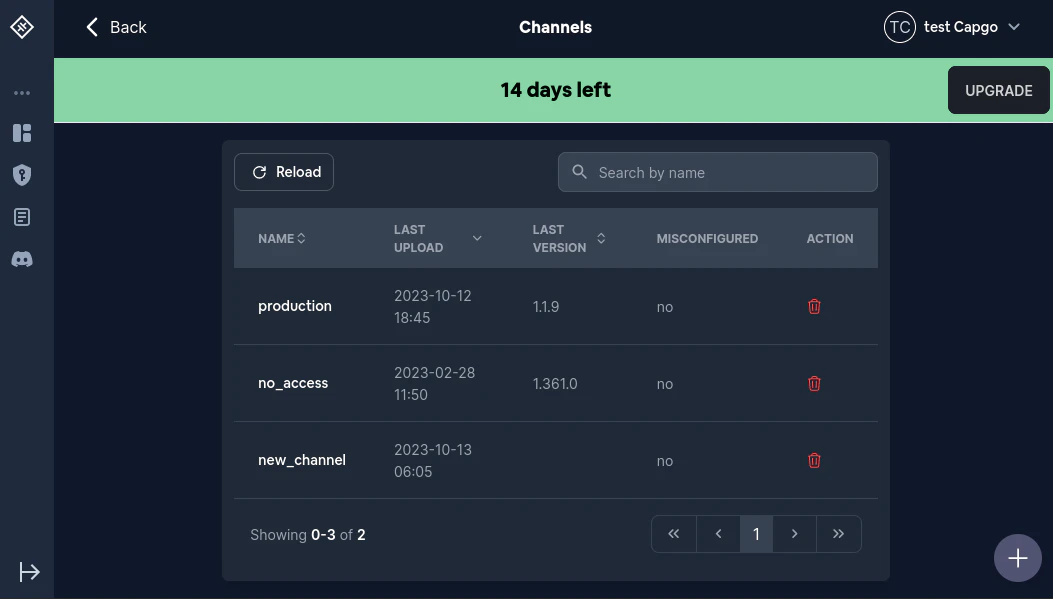Delete the no_access channel
This screenshot has height=599, width=1053.
(x=814, y=383)
